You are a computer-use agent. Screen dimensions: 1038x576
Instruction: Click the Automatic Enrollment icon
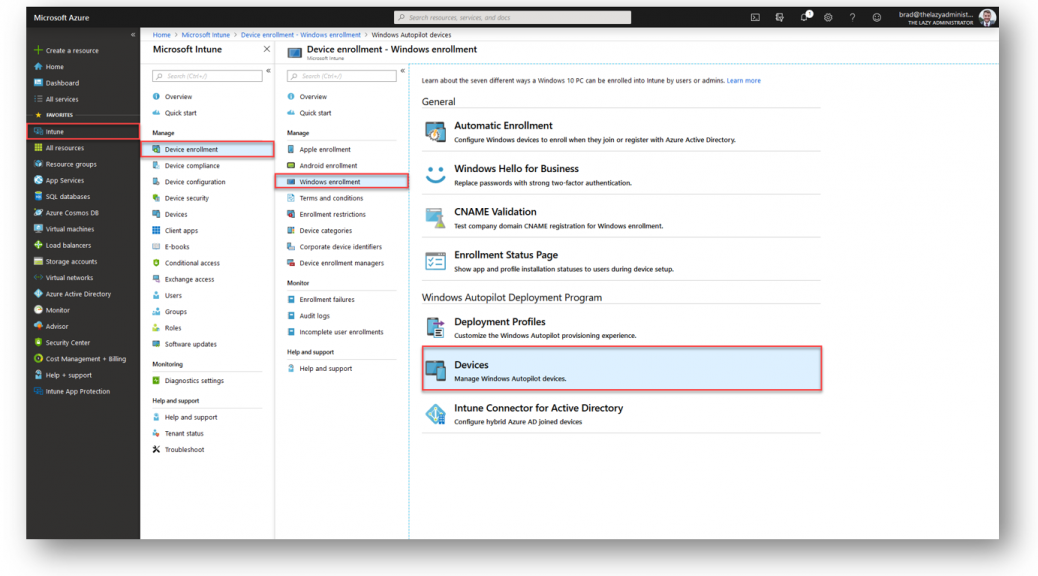point(436,132)
